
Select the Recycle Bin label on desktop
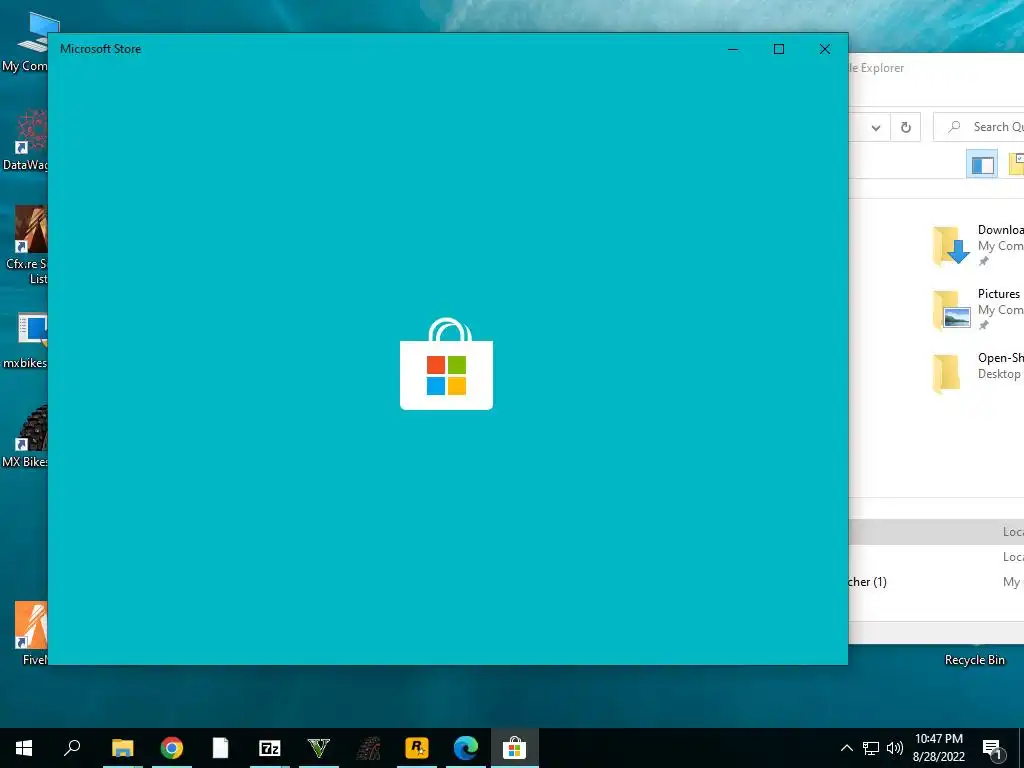click(x=974, y=660)
